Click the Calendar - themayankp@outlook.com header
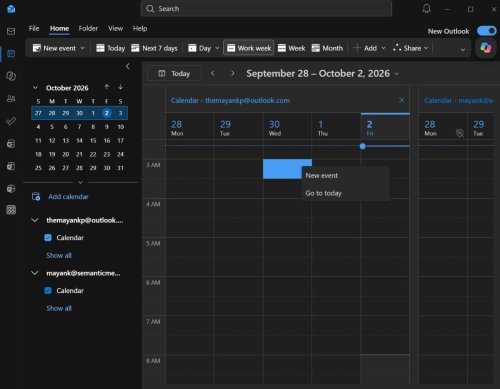The height and width of the screenshot is (389, 500). [x=230, y=100]
